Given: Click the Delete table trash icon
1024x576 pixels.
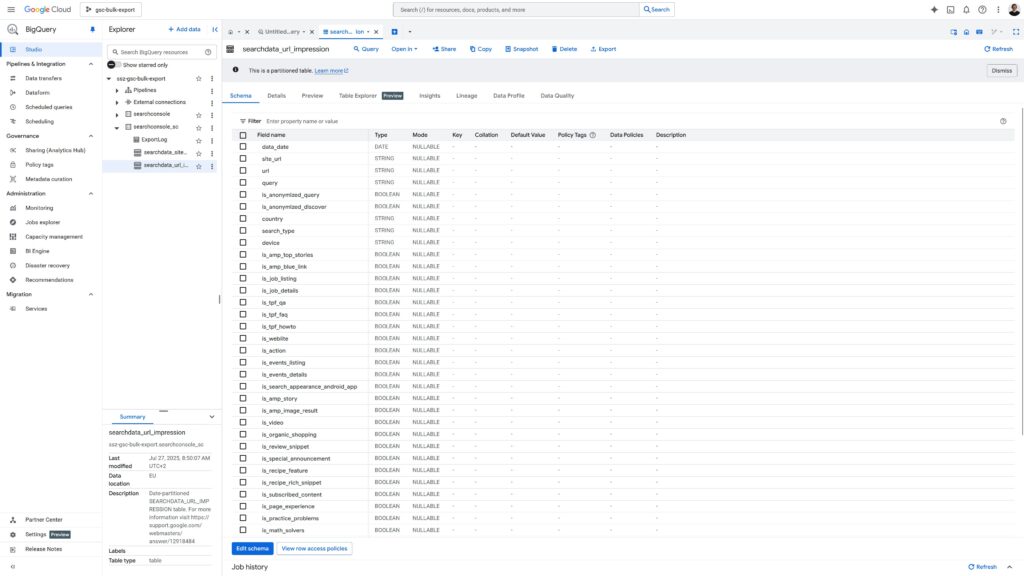Looking at the screenshot, I should click(563, 48).
